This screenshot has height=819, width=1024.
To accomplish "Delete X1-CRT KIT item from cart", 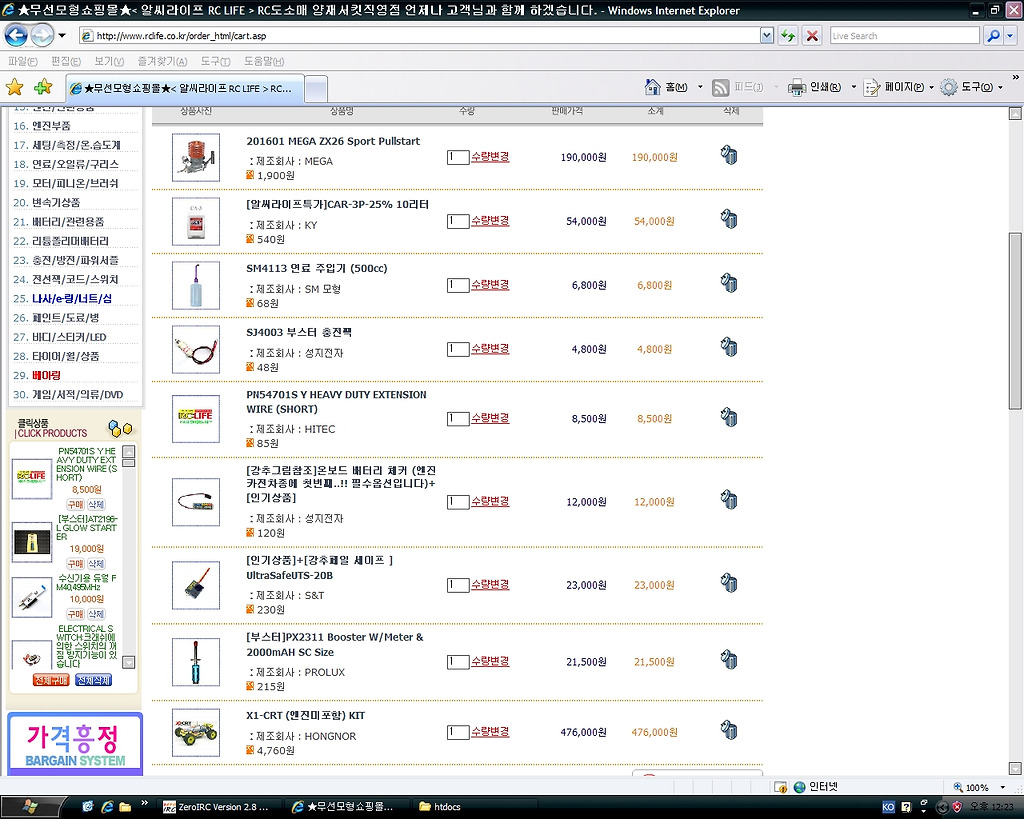I will pyautogui.click(x=729, y=730).
